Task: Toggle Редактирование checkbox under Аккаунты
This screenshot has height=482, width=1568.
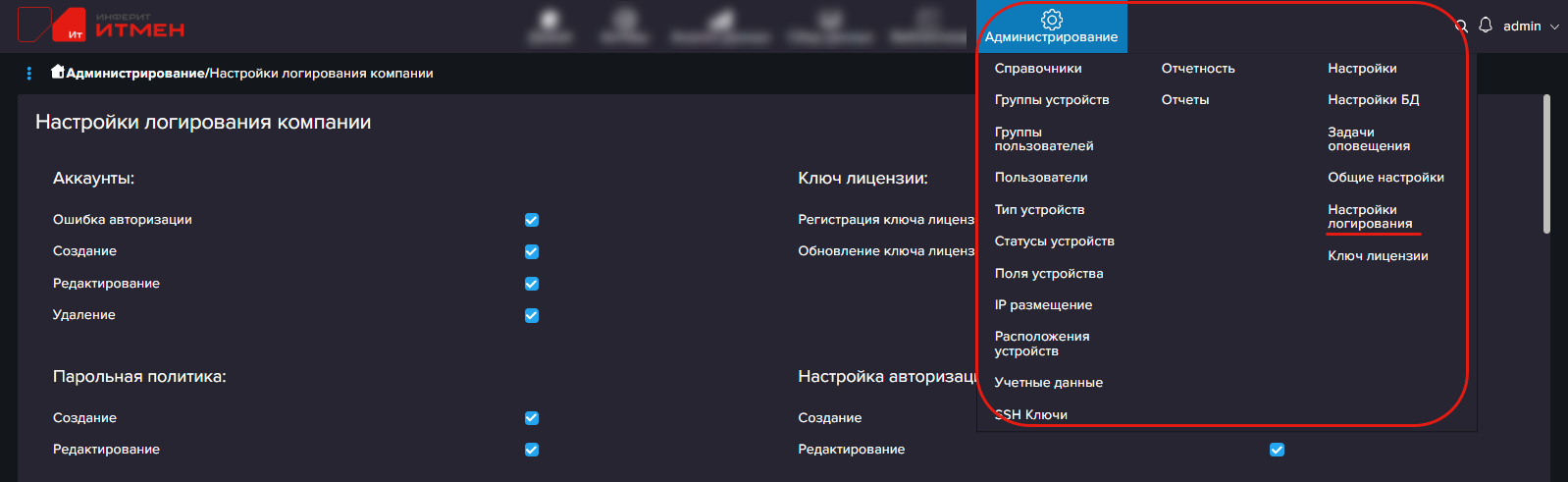Action: pyautogui.click(x=532, y=284)
